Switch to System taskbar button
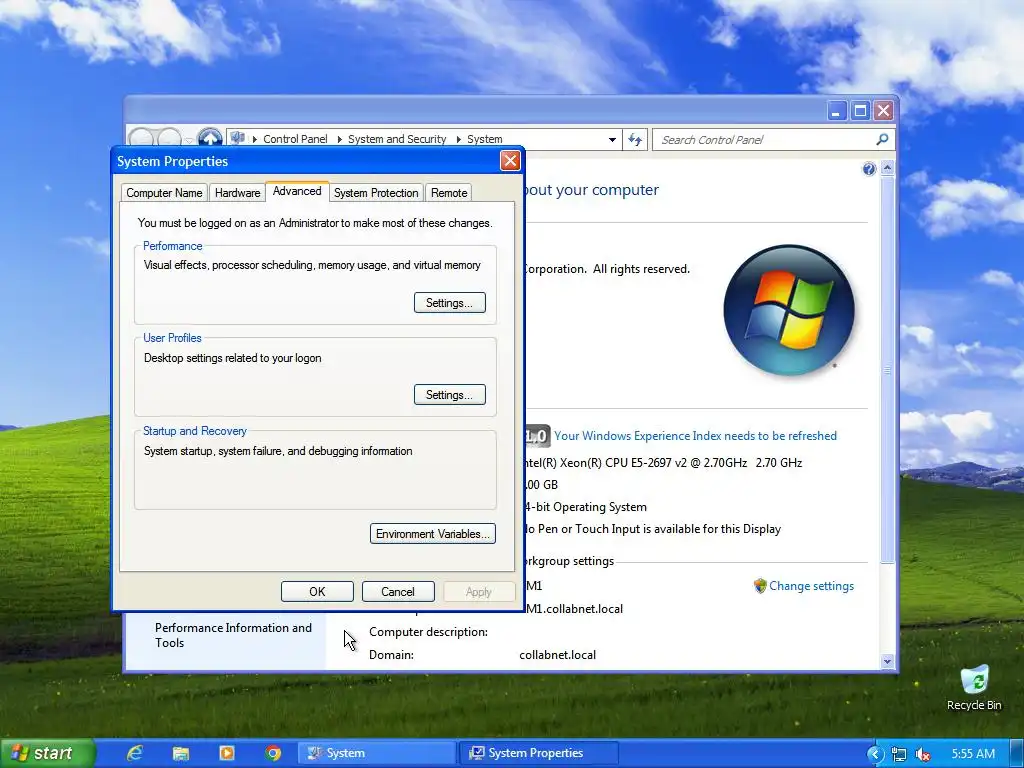Screen dimensions: 1024x768 (x=377, y=753)
